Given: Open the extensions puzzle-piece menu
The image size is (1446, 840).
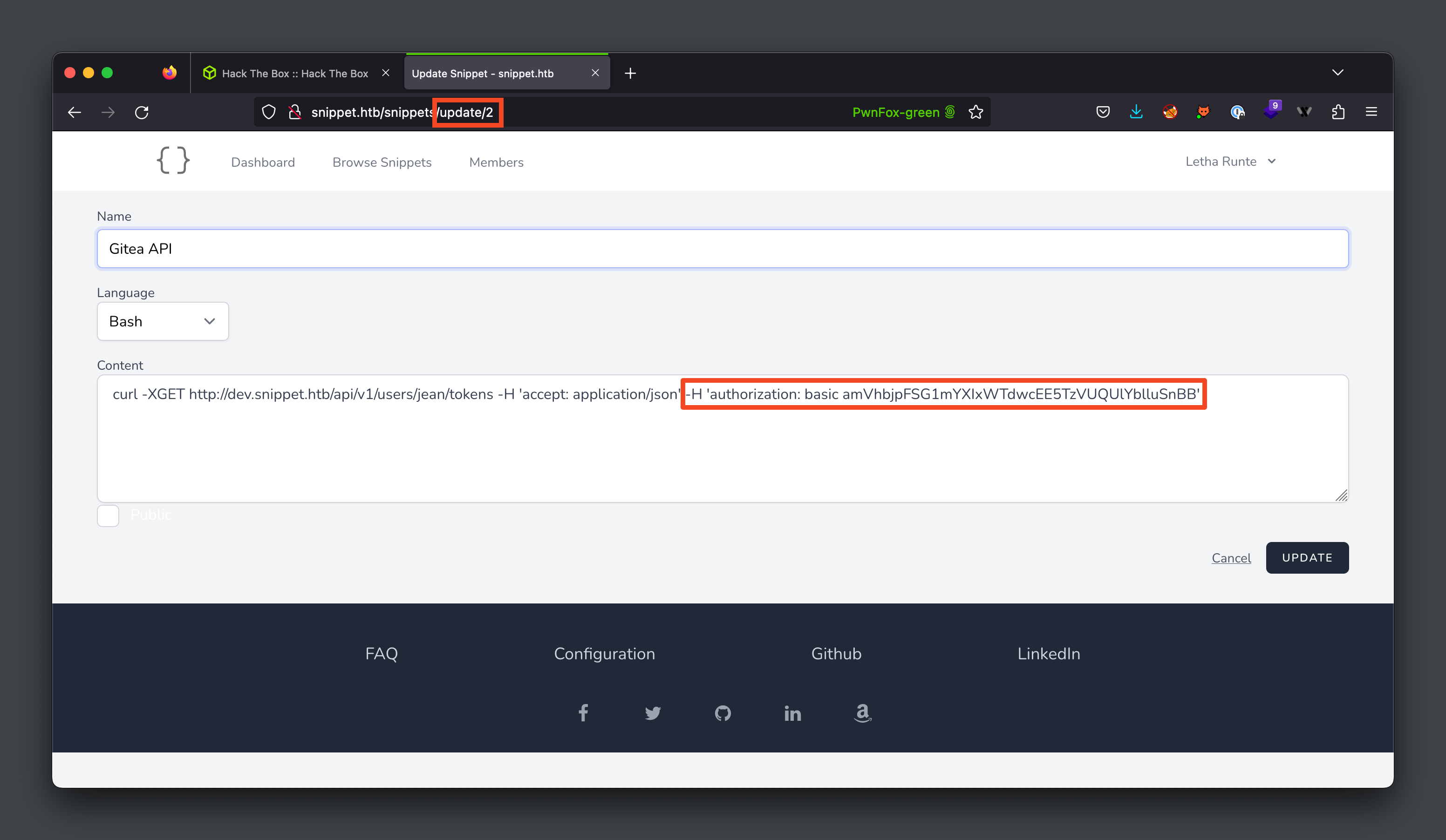Looking at the screenshot, I should click(x=1338, y=112).
